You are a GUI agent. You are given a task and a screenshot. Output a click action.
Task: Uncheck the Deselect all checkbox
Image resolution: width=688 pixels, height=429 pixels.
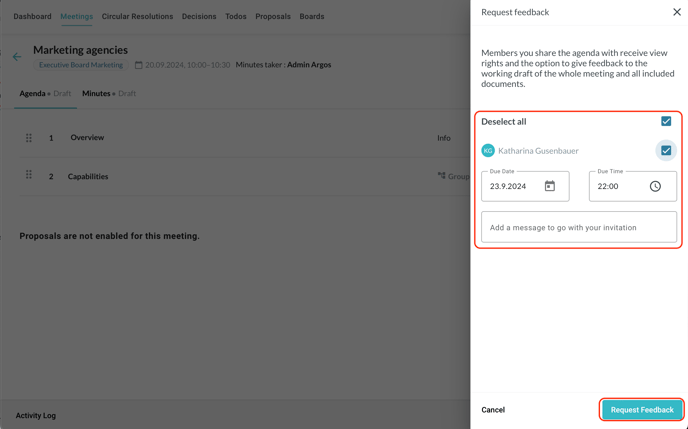[666, 121]
